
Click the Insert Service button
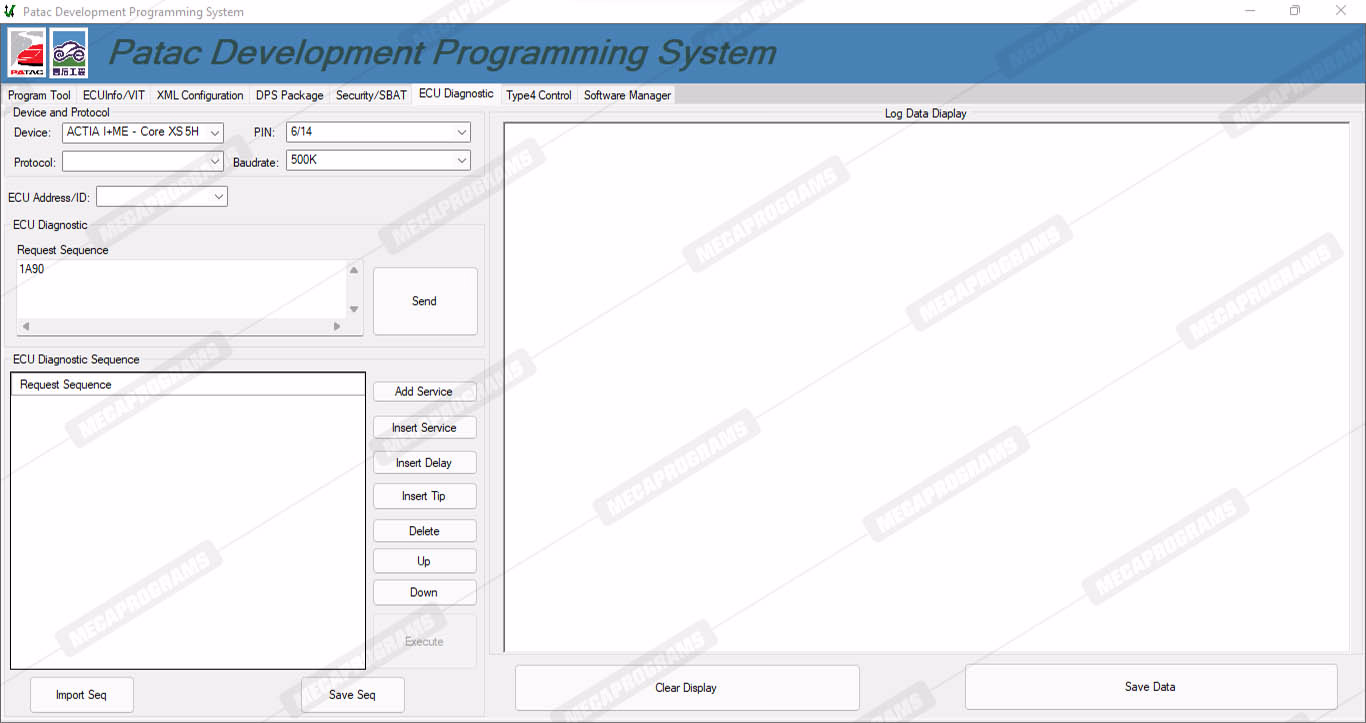click(x=424, y=428)
